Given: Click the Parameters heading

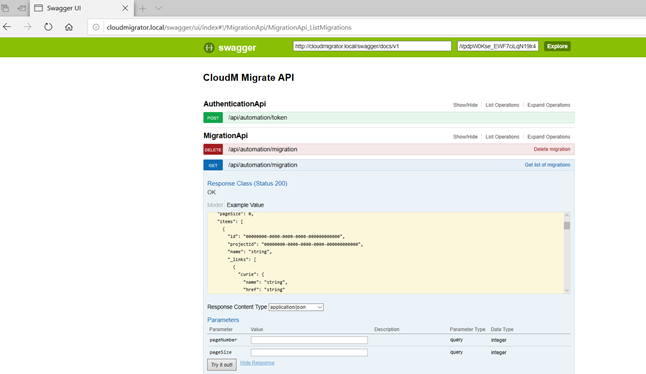Looking at the screenshot, I should [223, 320].
